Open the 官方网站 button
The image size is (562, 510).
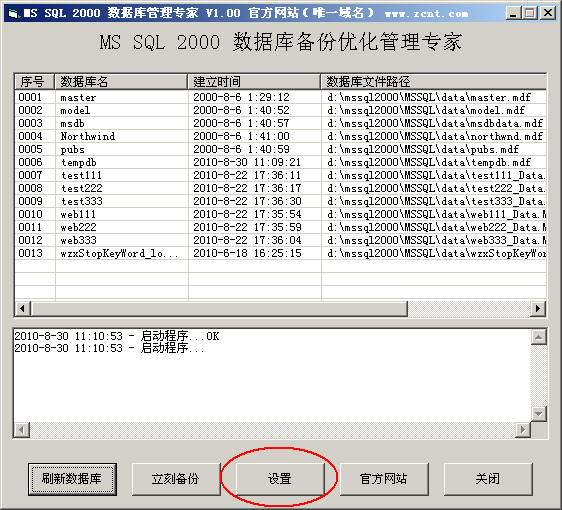(384, 479)
